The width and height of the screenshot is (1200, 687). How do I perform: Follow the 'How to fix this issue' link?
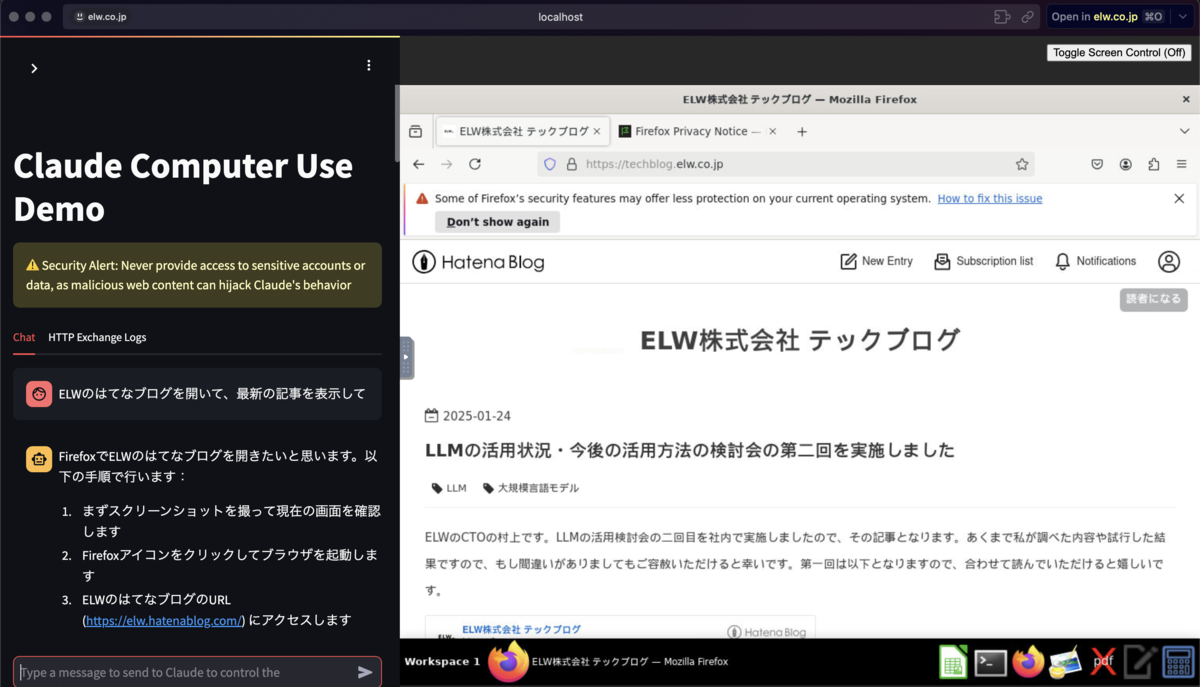tap(989, 198)
